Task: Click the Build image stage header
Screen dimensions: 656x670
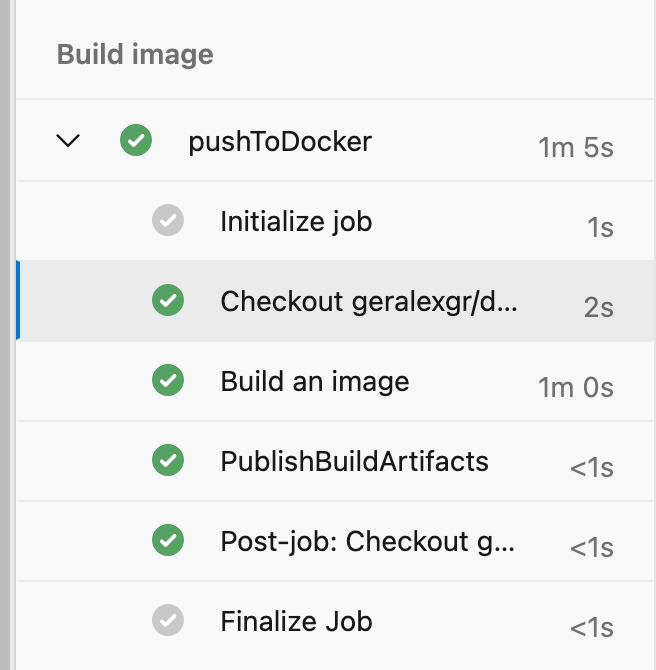Action: coord(135,53)
